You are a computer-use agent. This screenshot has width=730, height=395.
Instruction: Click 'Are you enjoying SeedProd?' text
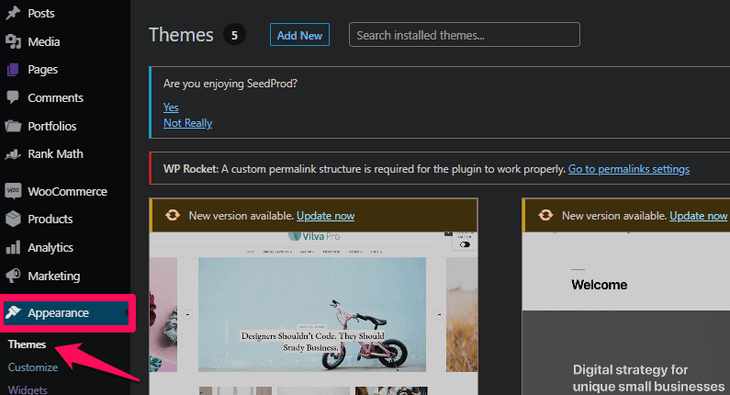click(230, 83)
